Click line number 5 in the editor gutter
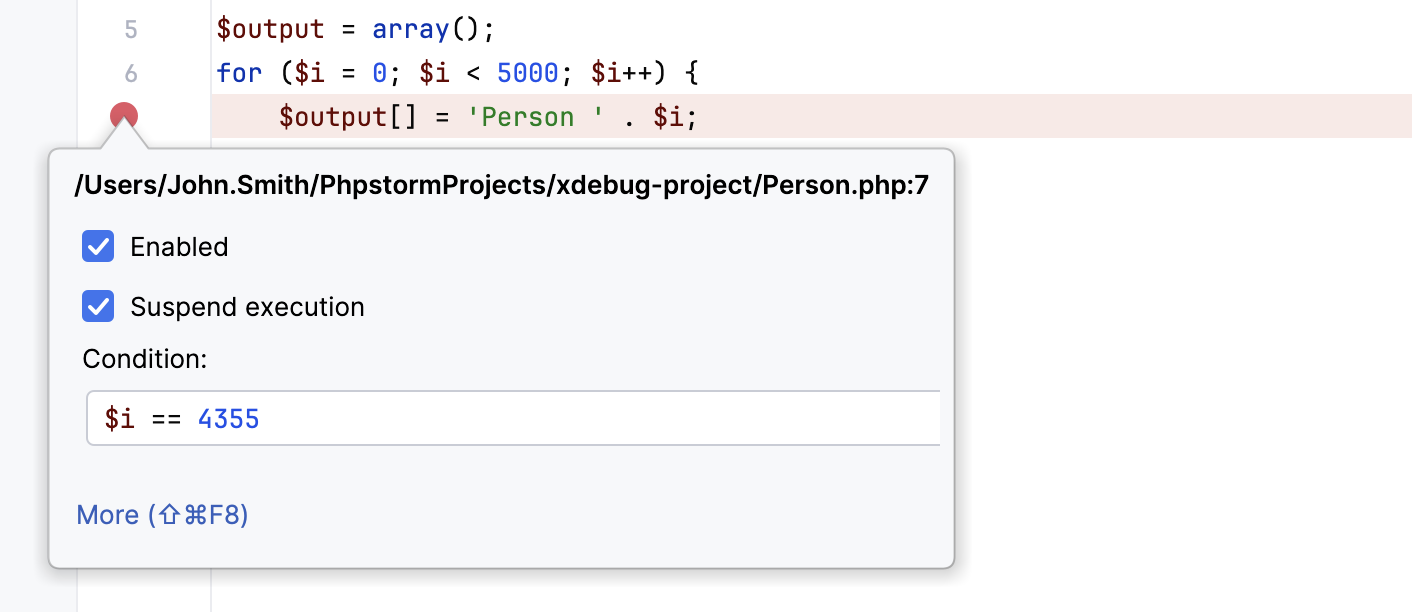 (x=131, y=29)
